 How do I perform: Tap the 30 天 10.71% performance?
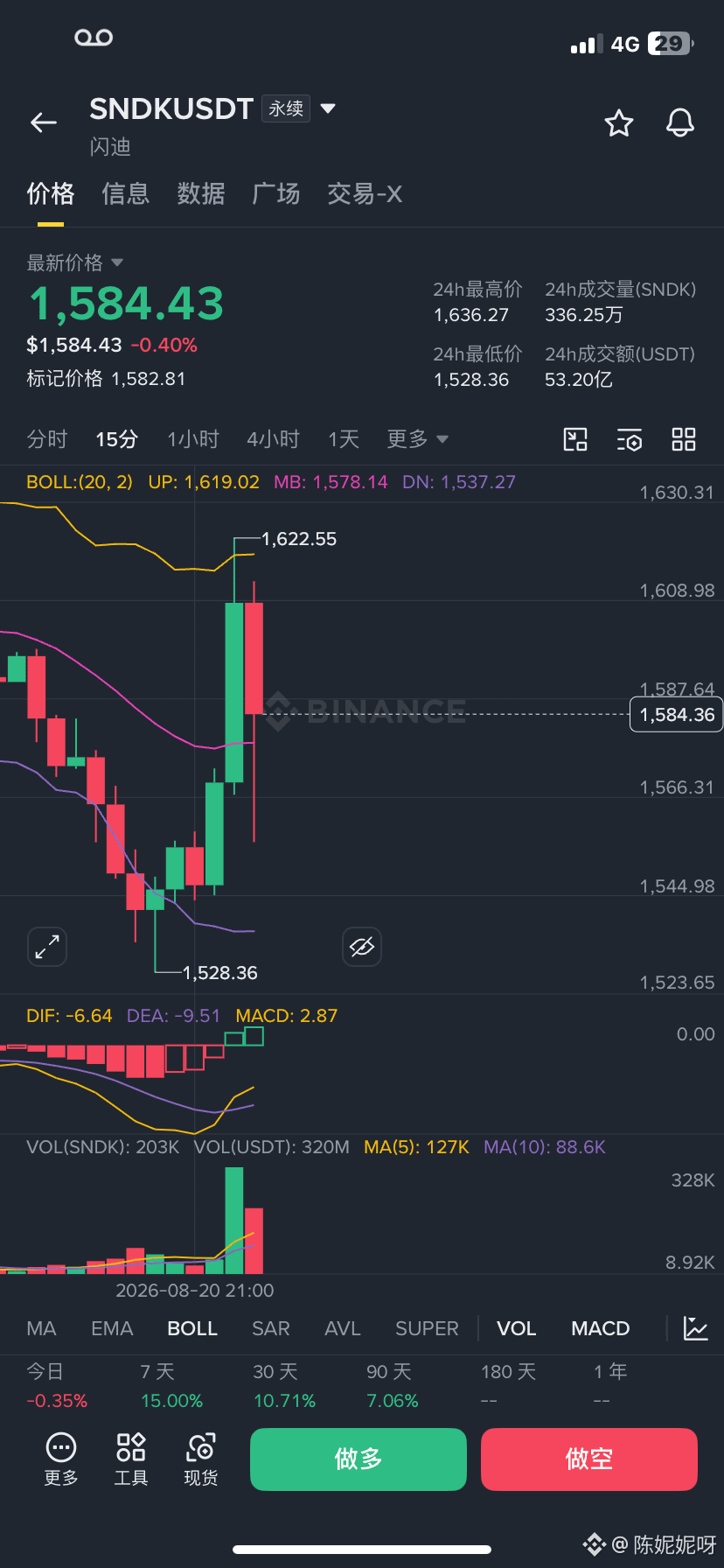pyautogui.click(x=284, y=1386)
